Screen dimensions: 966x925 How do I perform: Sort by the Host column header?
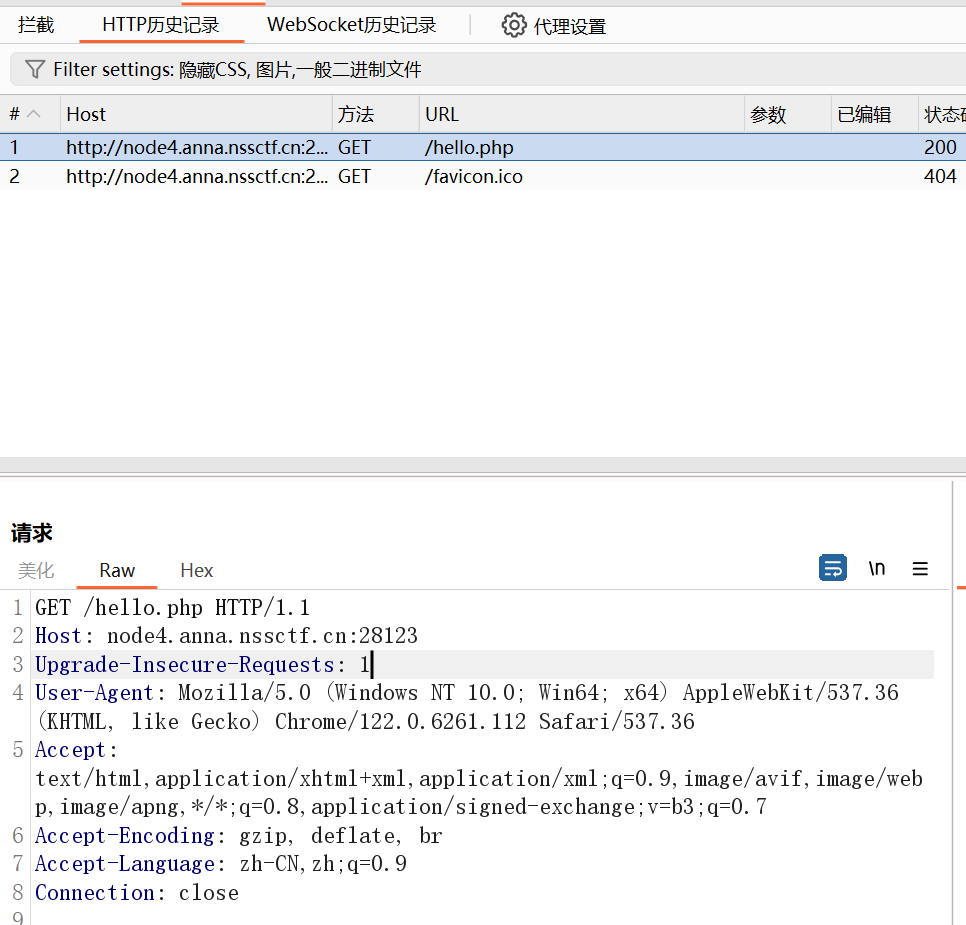pos(195,114)
